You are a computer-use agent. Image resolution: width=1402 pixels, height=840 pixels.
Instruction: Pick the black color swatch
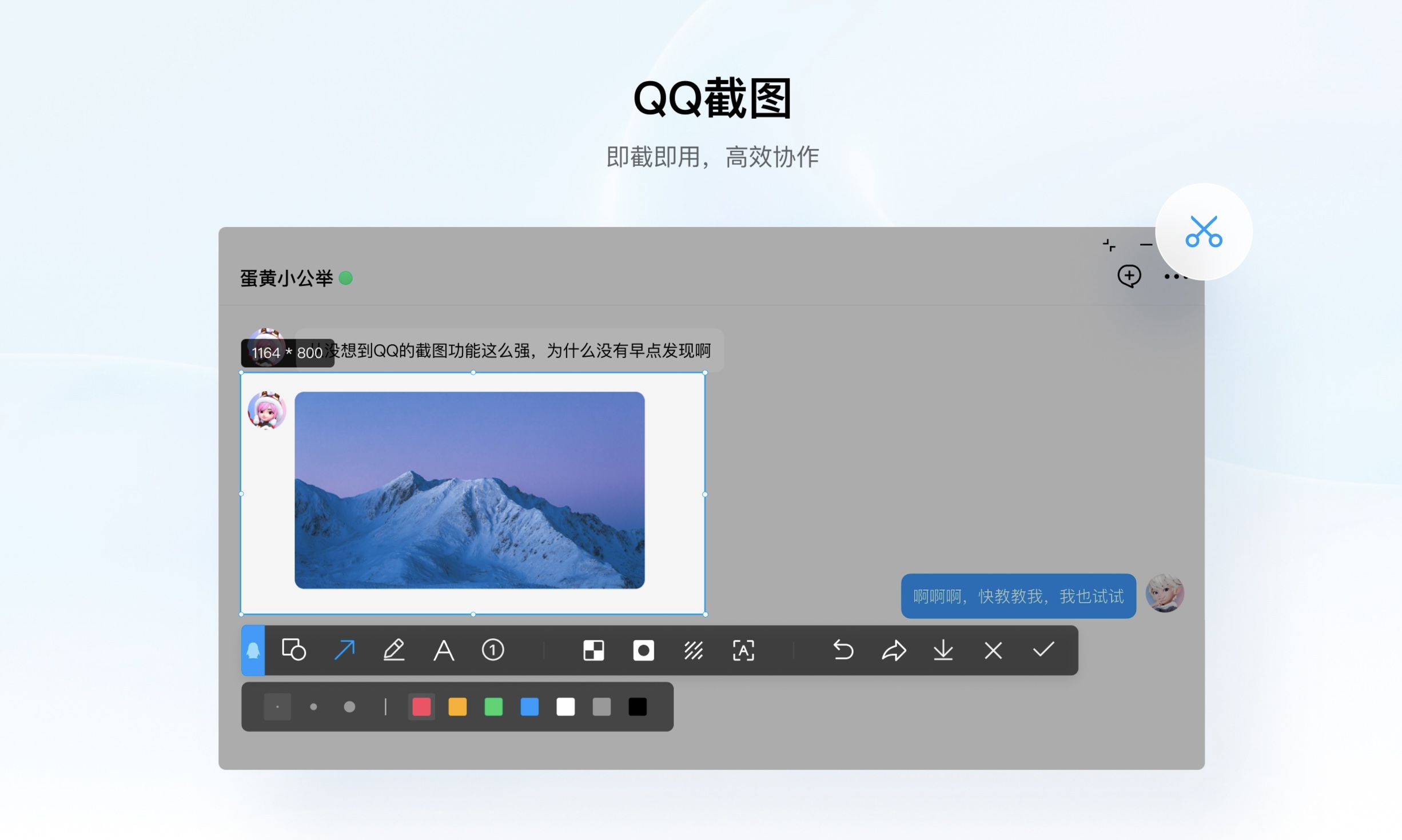click(638, 707)
